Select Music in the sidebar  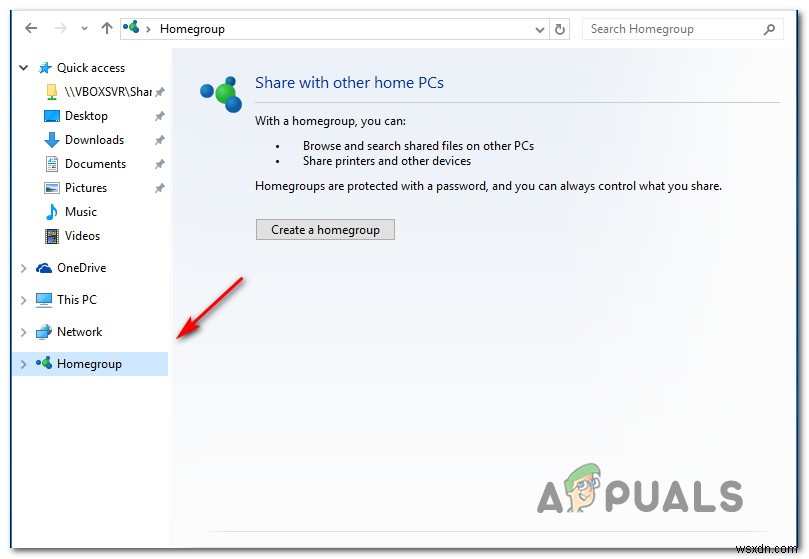click(80, 212)
